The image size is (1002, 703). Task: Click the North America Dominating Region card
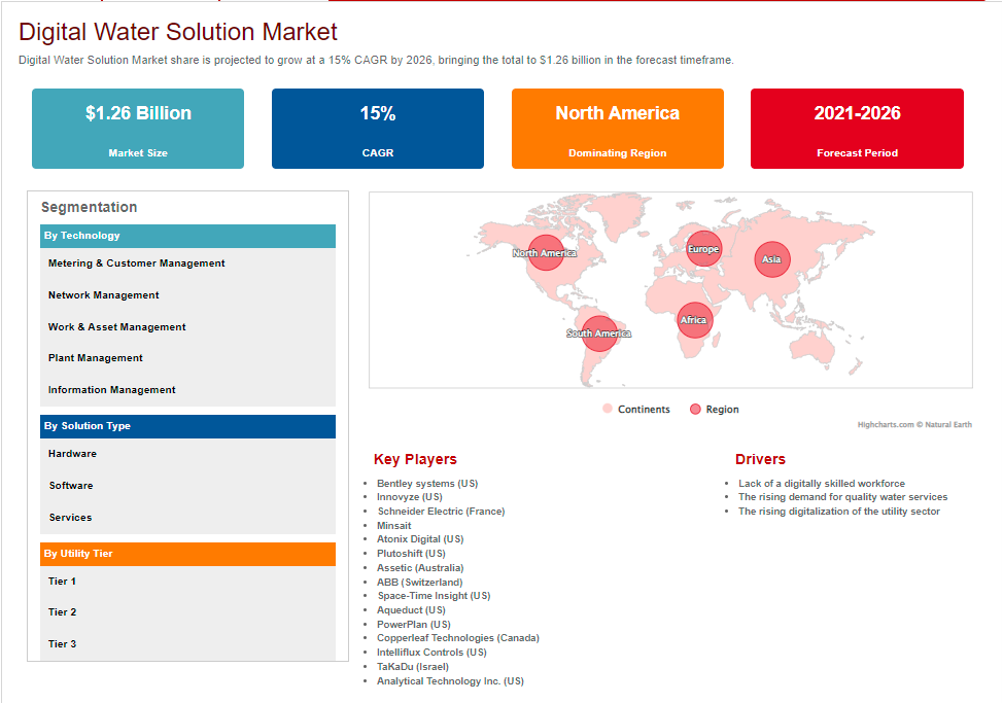(x=617, y=128)
